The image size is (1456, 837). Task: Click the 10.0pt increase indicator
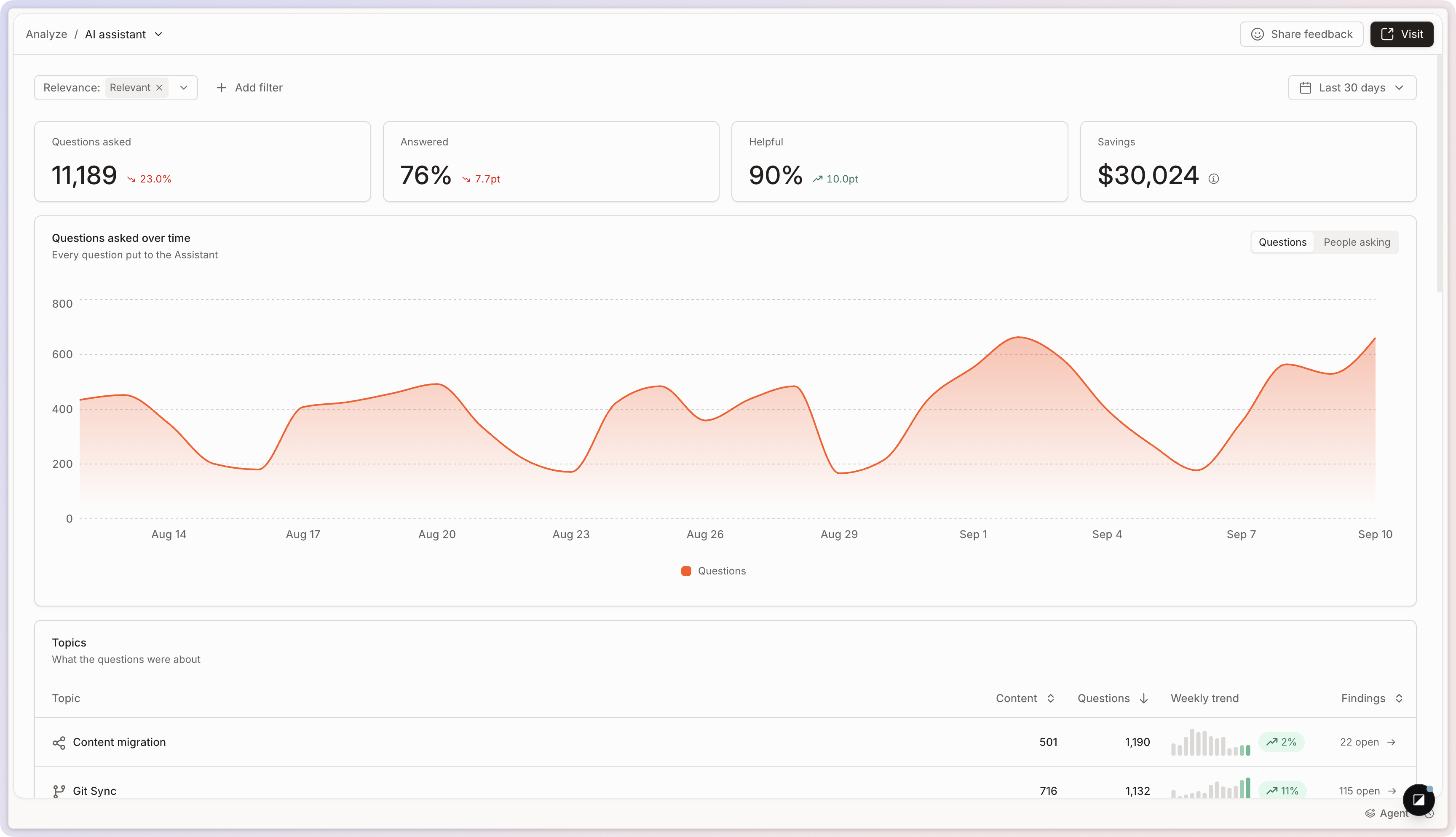pos(835,180)
